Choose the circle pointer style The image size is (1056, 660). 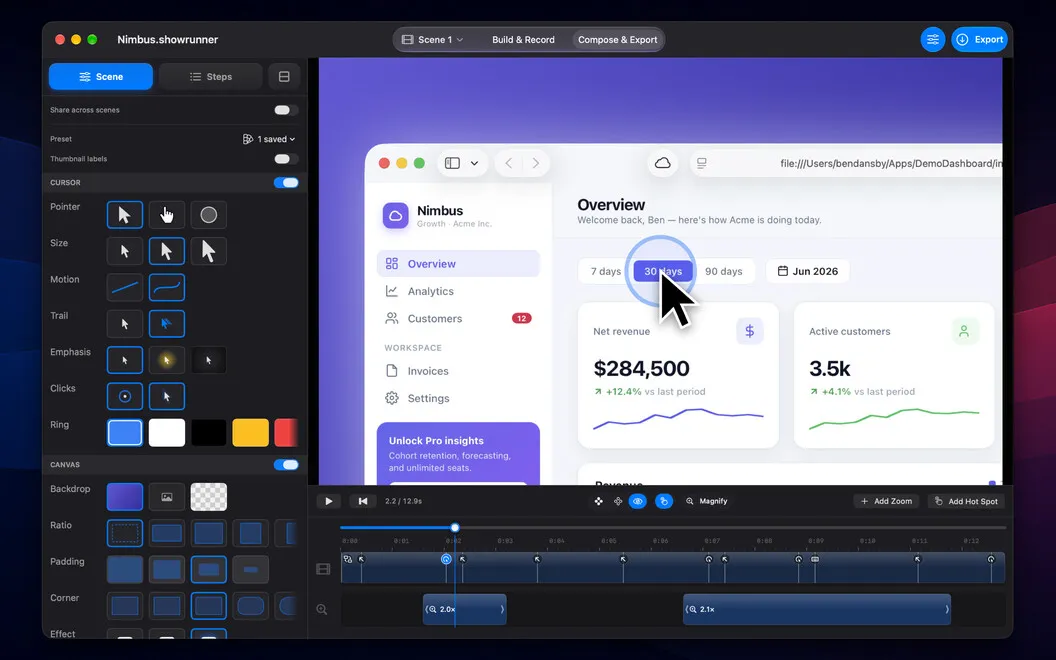click(209, 215)
